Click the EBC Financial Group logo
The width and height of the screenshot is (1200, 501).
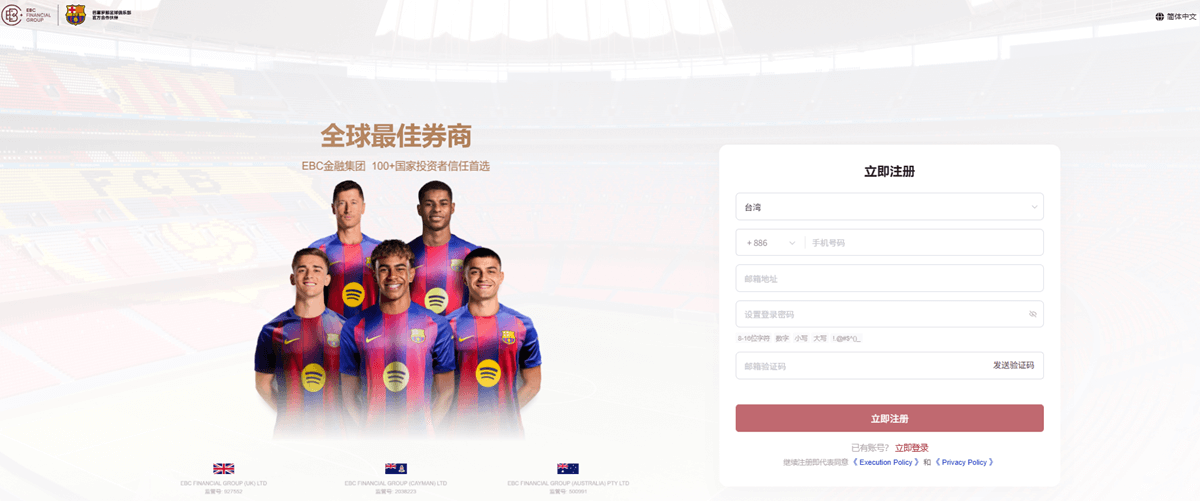tap(30, 14)
